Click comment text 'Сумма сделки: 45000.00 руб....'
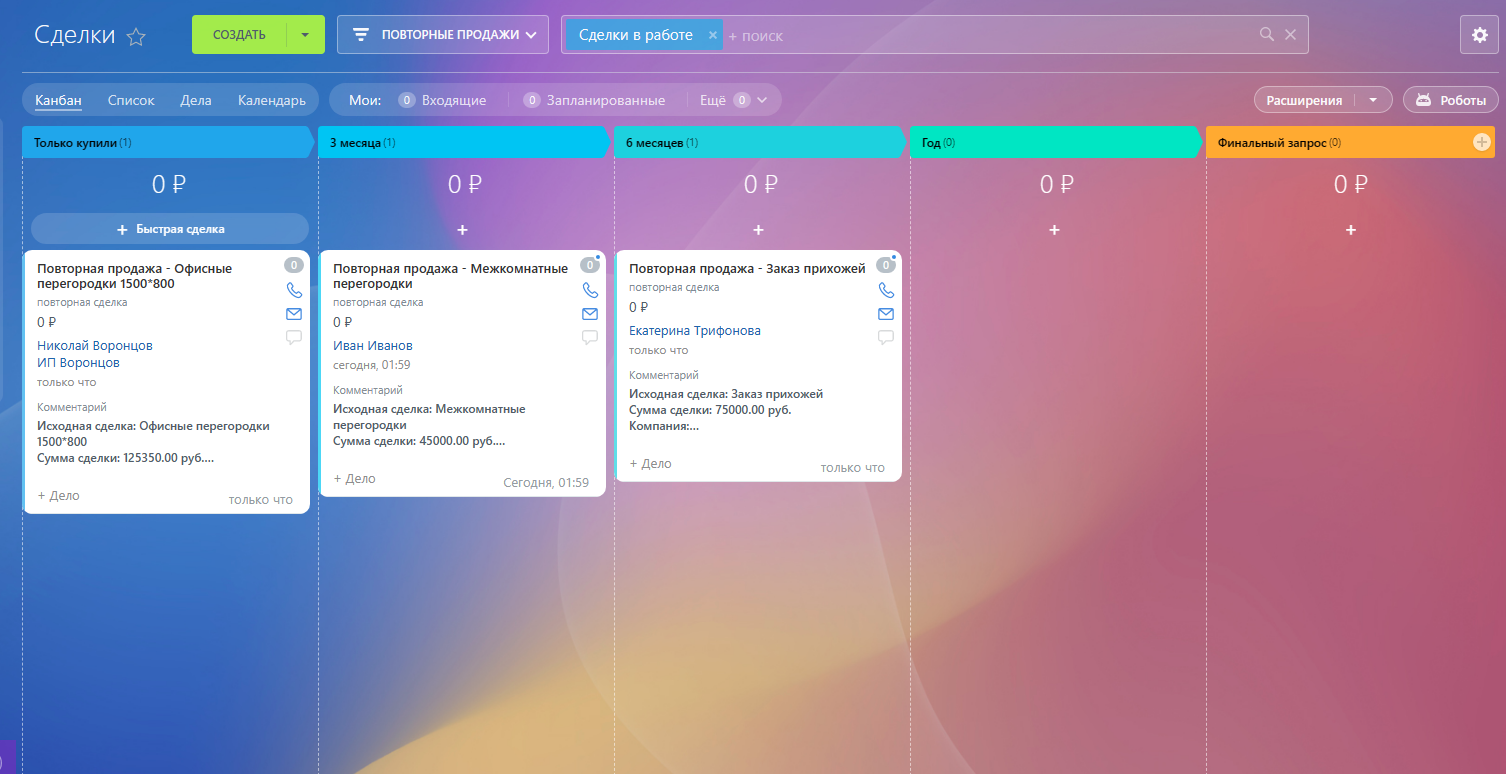 coord(419,441)
